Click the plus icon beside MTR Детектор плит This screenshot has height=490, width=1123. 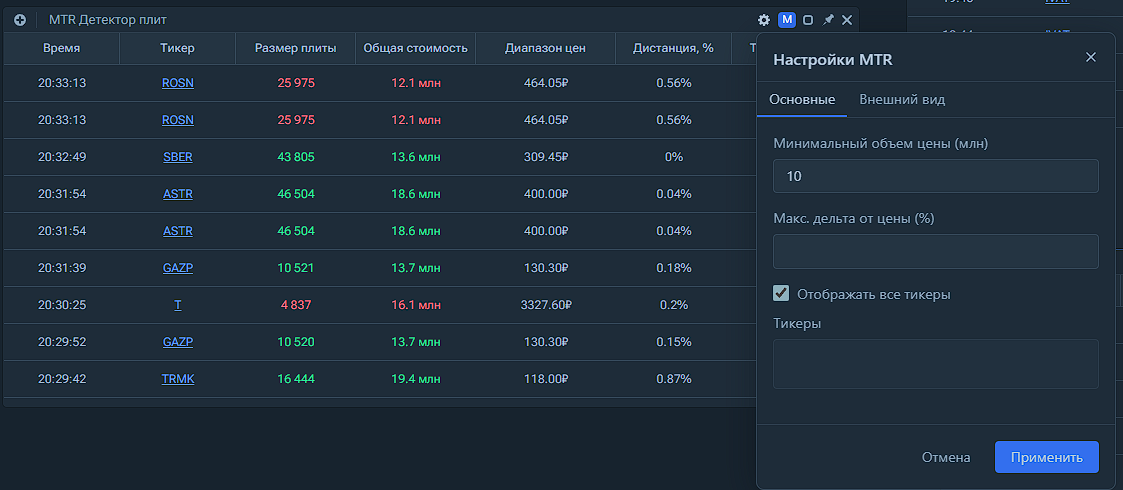click(19, 20)
